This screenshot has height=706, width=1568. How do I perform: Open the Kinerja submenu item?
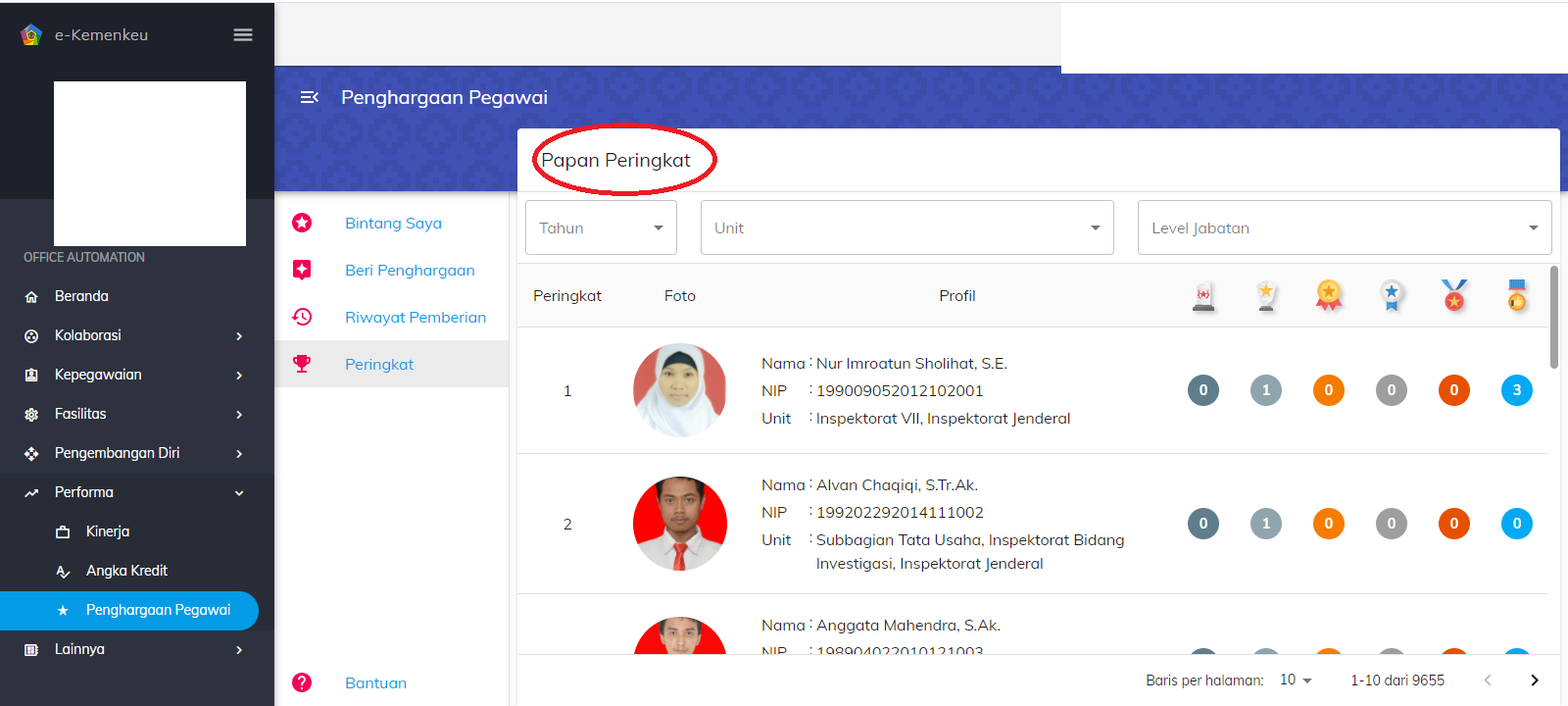click(x=108, y=531)
